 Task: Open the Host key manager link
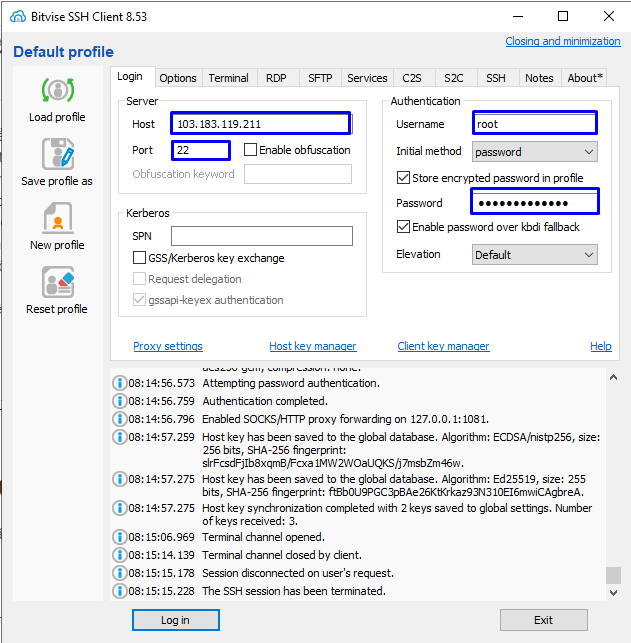coord(312,346)
